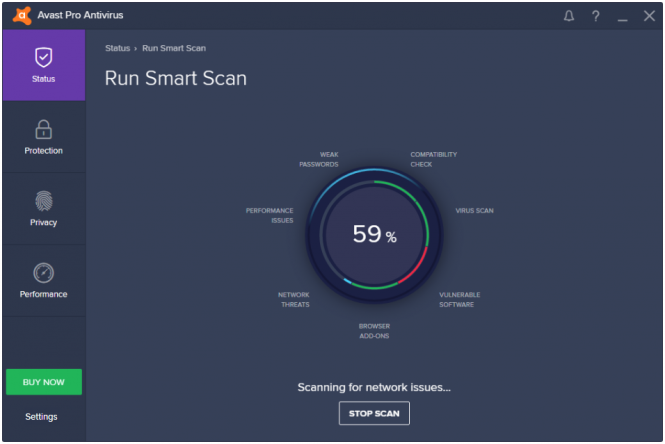Click the Compatibility Check label
This screenshot has height=444, width=665.
pyautogui.click(x=433, y=159)
